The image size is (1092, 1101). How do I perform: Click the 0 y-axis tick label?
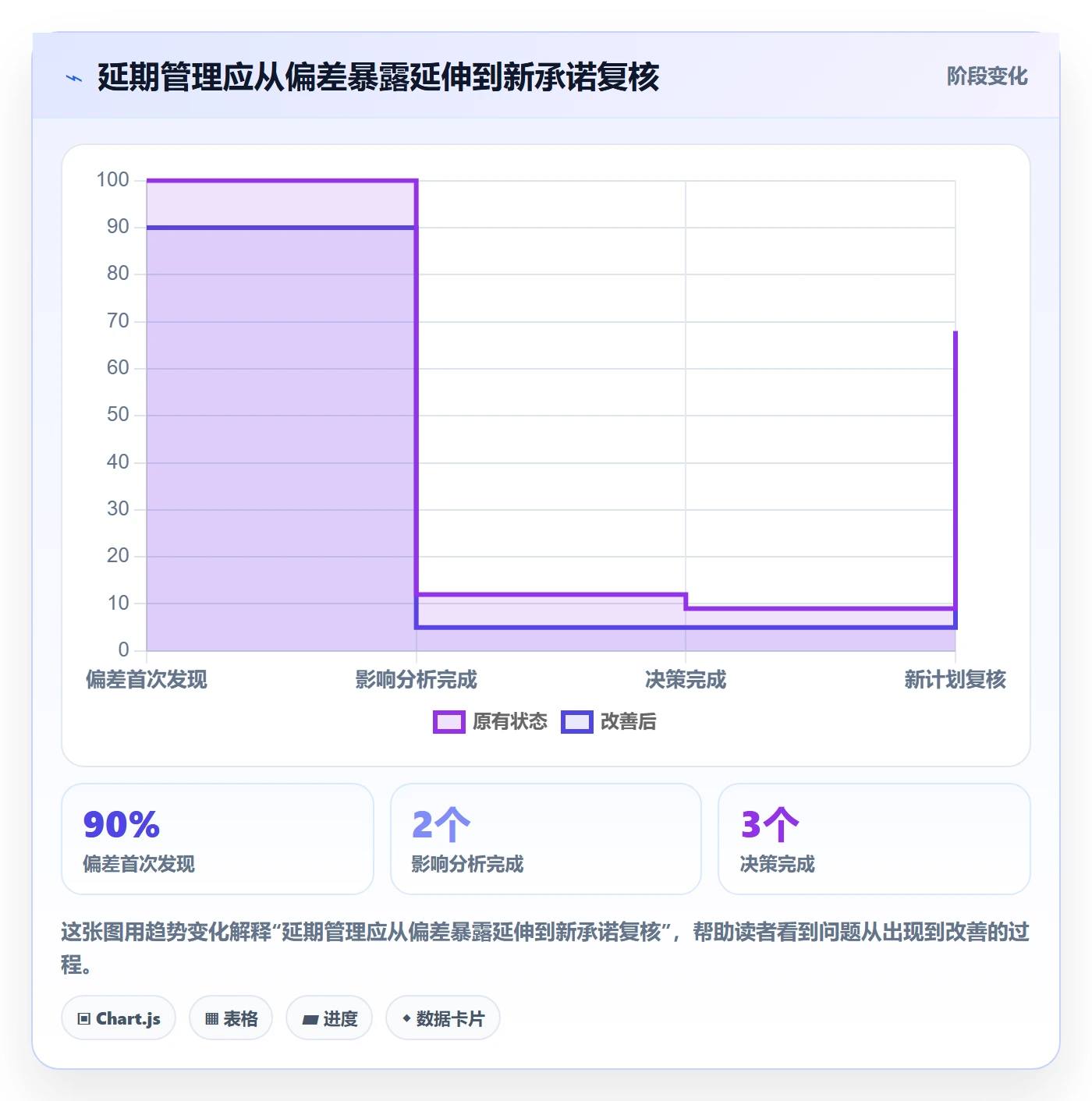(x=123, y=650)
